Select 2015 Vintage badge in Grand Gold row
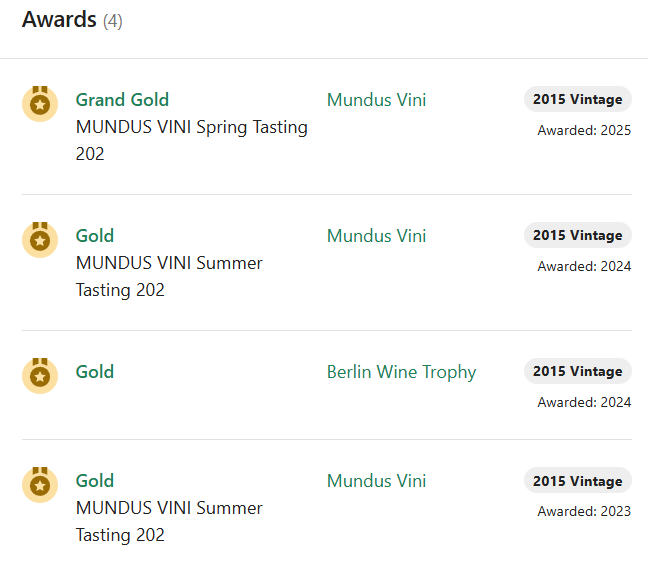The width and height of the screenshot is (648, 561). 577,99
